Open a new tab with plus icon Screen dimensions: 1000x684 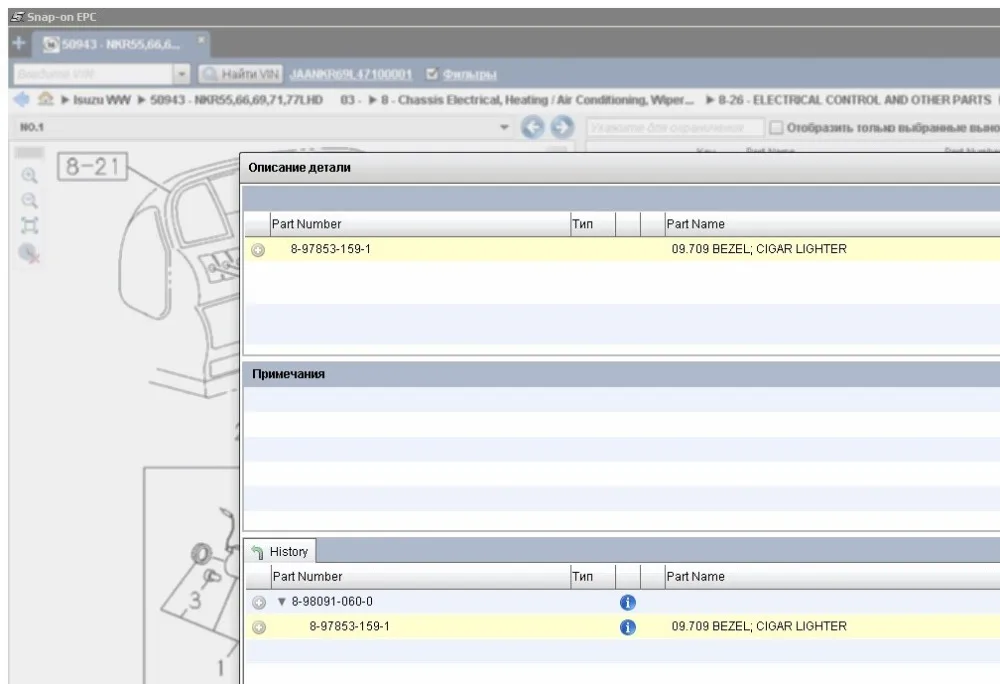pyautogui.click(x=18, y=43)
